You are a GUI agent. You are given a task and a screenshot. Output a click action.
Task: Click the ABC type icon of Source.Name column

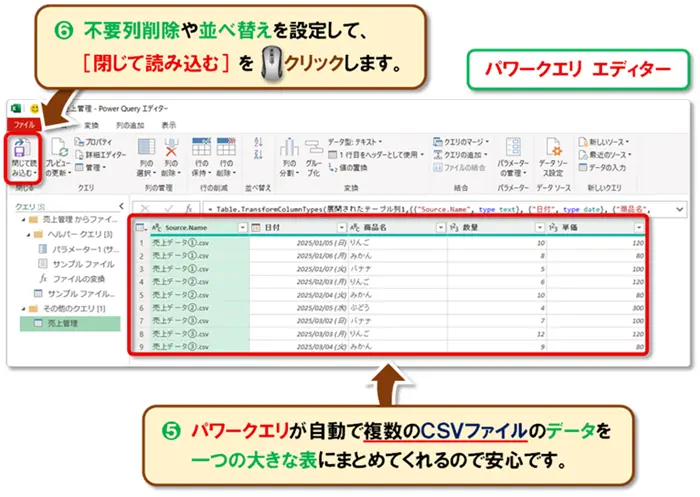pos(157,228)
